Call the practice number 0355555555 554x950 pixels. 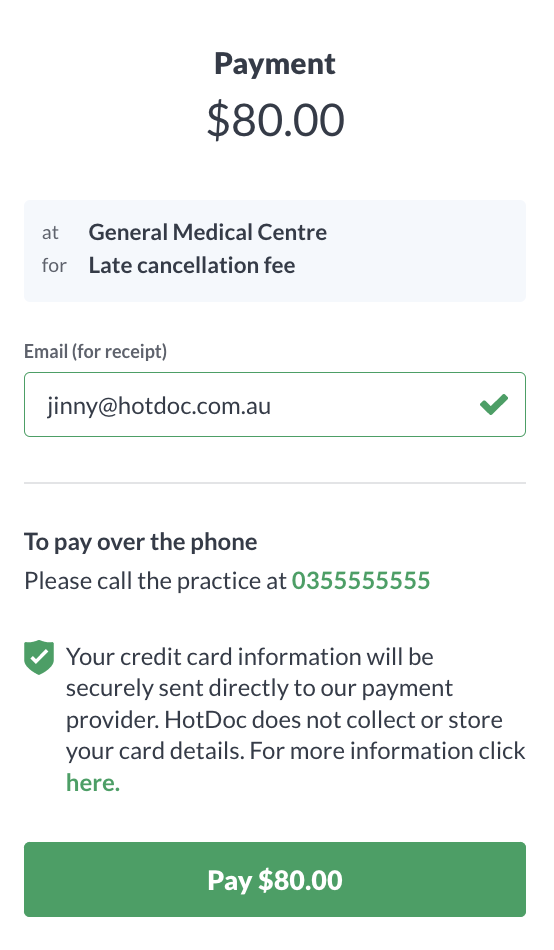[x=361, y=580]
